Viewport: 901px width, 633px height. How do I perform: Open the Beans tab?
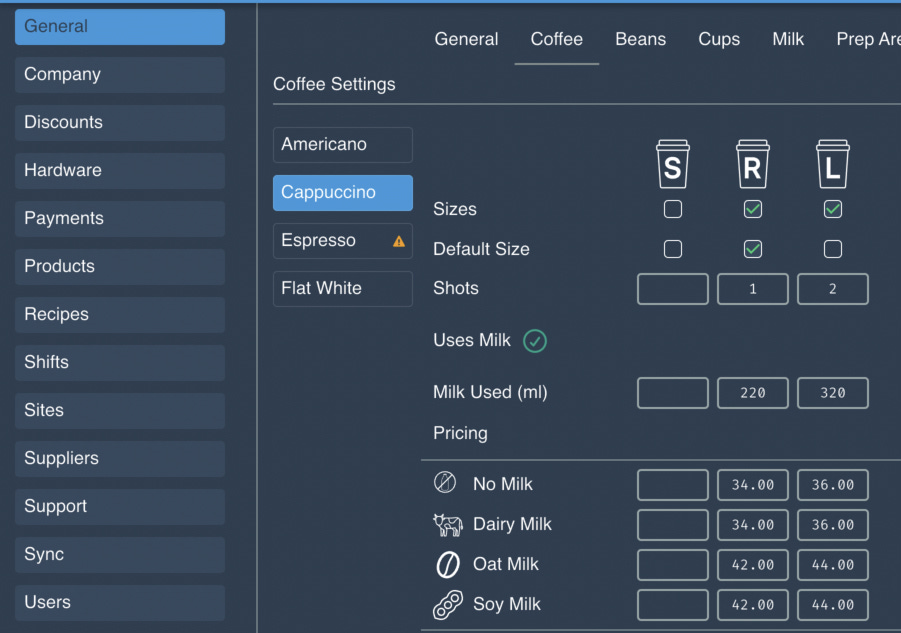click(x=640, y=39)
